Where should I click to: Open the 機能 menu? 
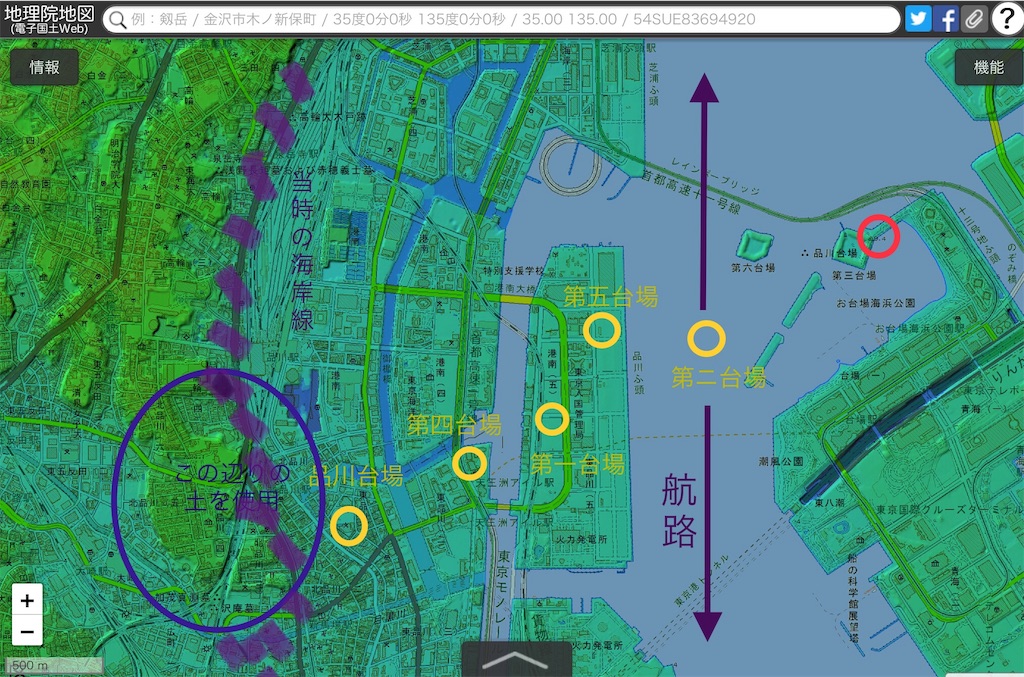(988, 67)
